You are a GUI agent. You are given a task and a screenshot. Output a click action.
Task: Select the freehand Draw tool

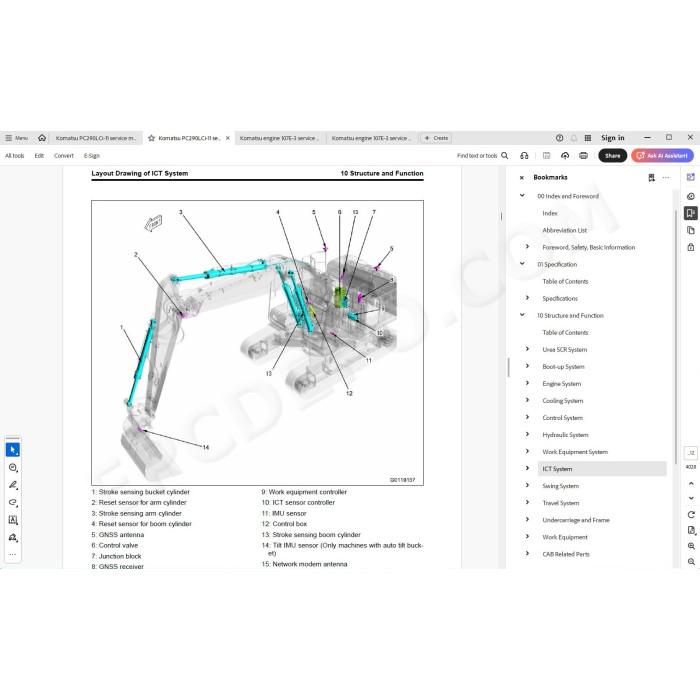pyautogui.click(x=12, y=502)
